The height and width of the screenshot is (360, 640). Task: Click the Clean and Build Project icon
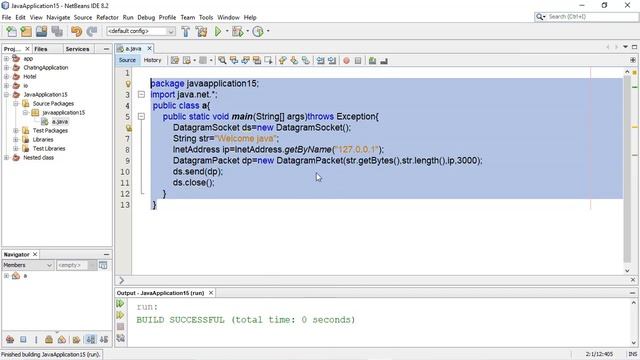201,31
